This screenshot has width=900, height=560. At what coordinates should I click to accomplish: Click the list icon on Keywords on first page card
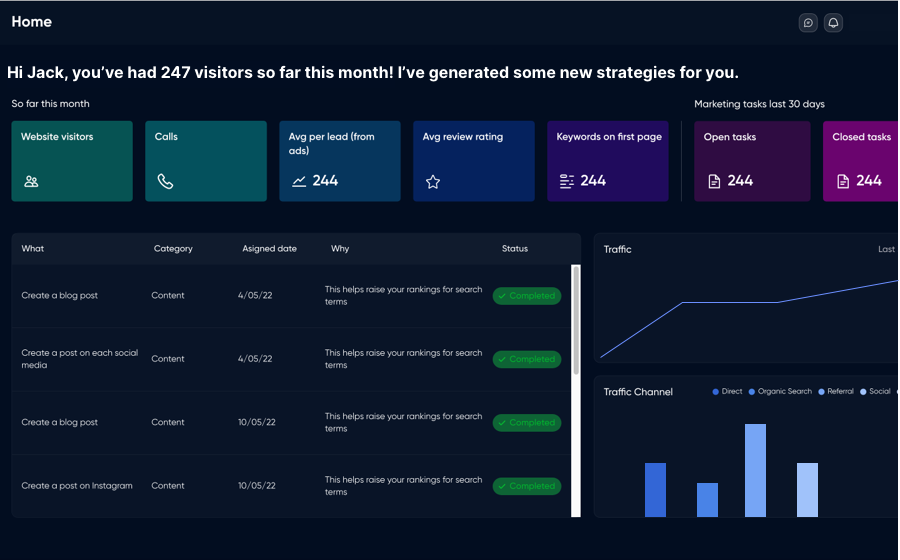(x=567, y=182)
